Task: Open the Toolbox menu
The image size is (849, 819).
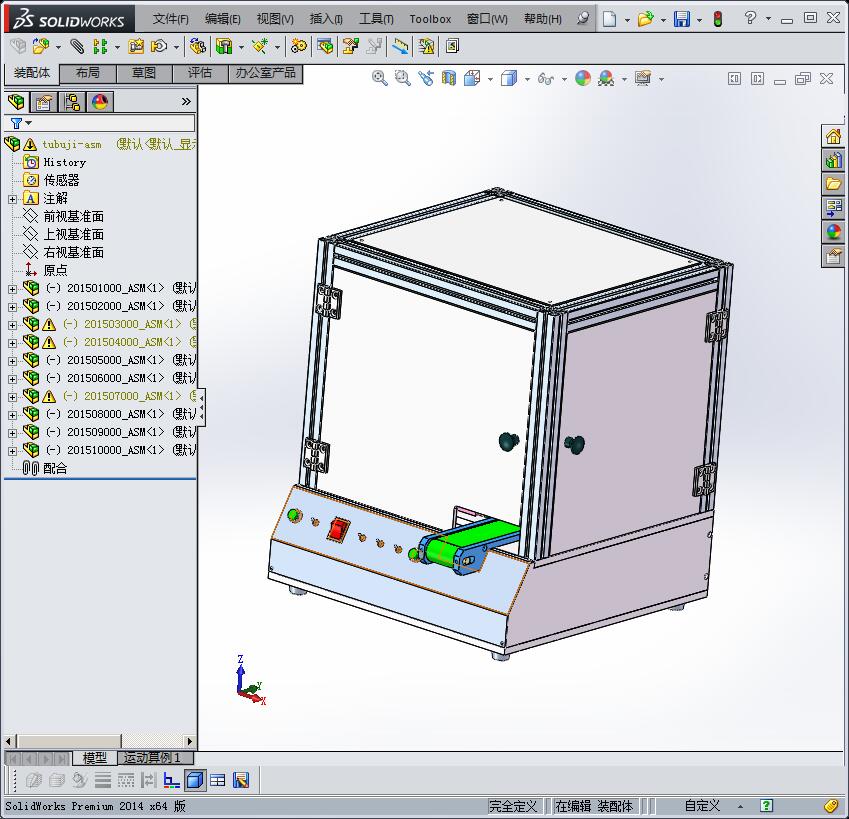Action: tap(430, 19)
